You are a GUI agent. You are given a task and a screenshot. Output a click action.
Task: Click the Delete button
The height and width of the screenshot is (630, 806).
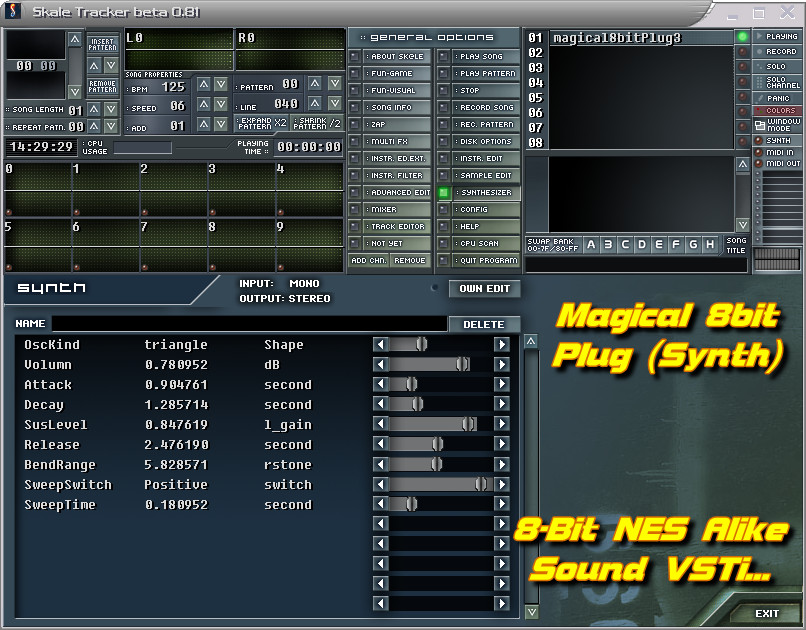[484, 324]
